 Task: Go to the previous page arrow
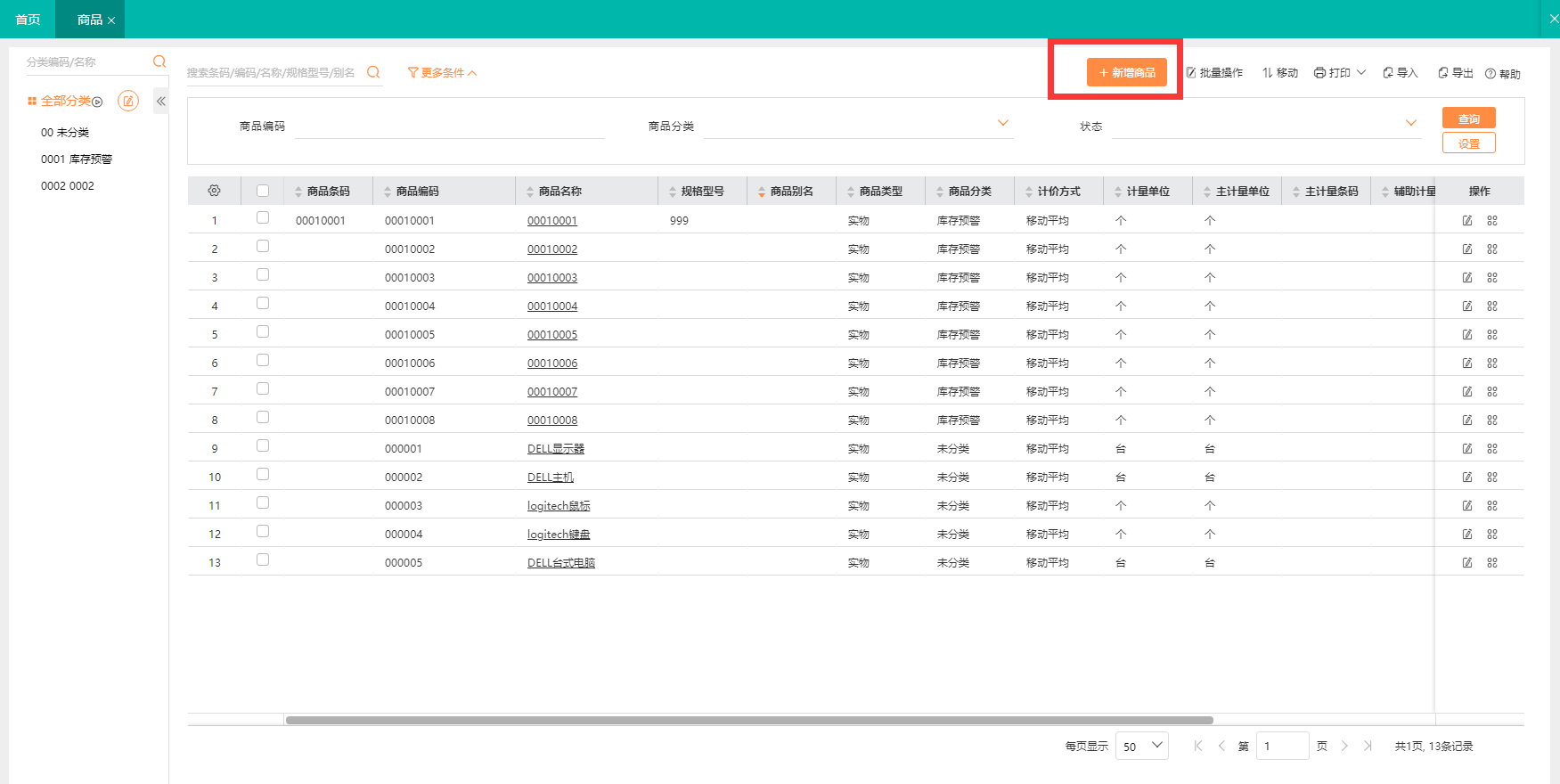click(x=1221, y=746)
